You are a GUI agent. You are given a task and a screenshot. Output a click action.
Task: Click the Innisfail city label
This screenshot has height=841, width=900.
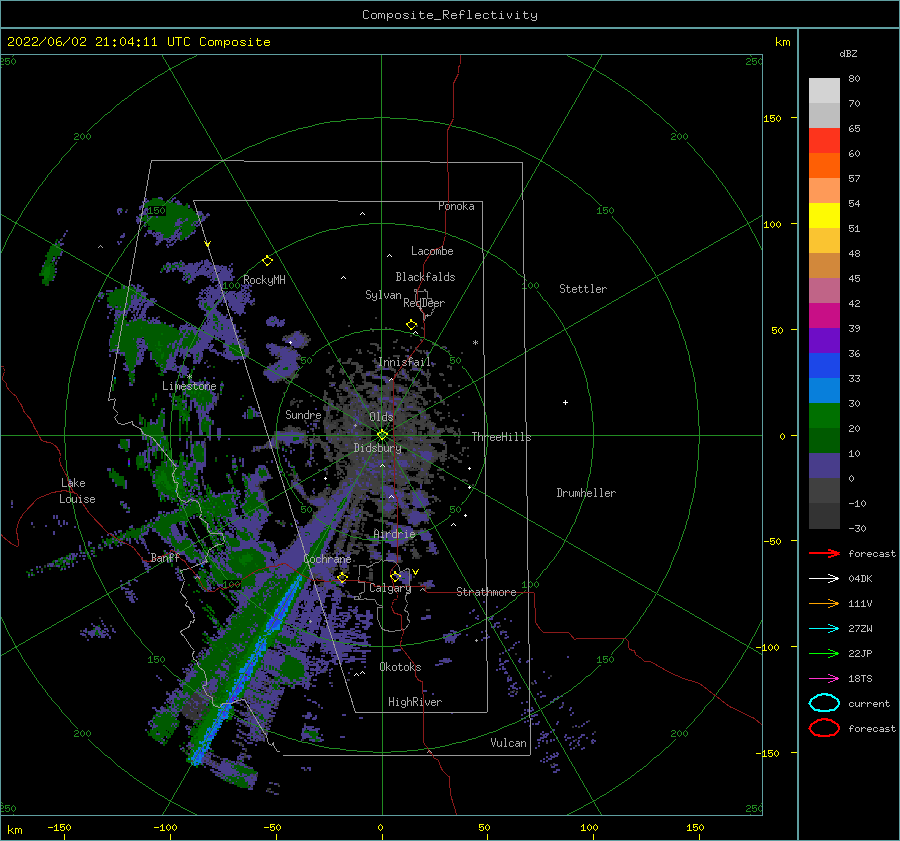click(404, 362)
